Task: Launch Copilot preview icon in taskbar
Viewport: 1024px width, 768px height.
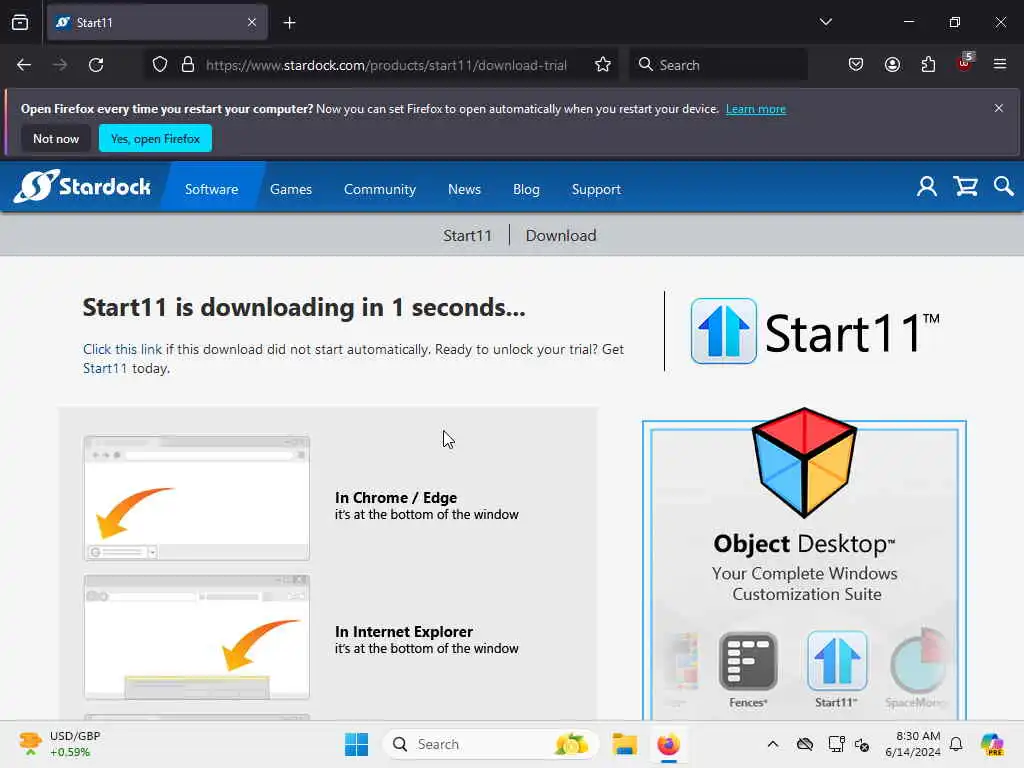Action: coord(992,744)
